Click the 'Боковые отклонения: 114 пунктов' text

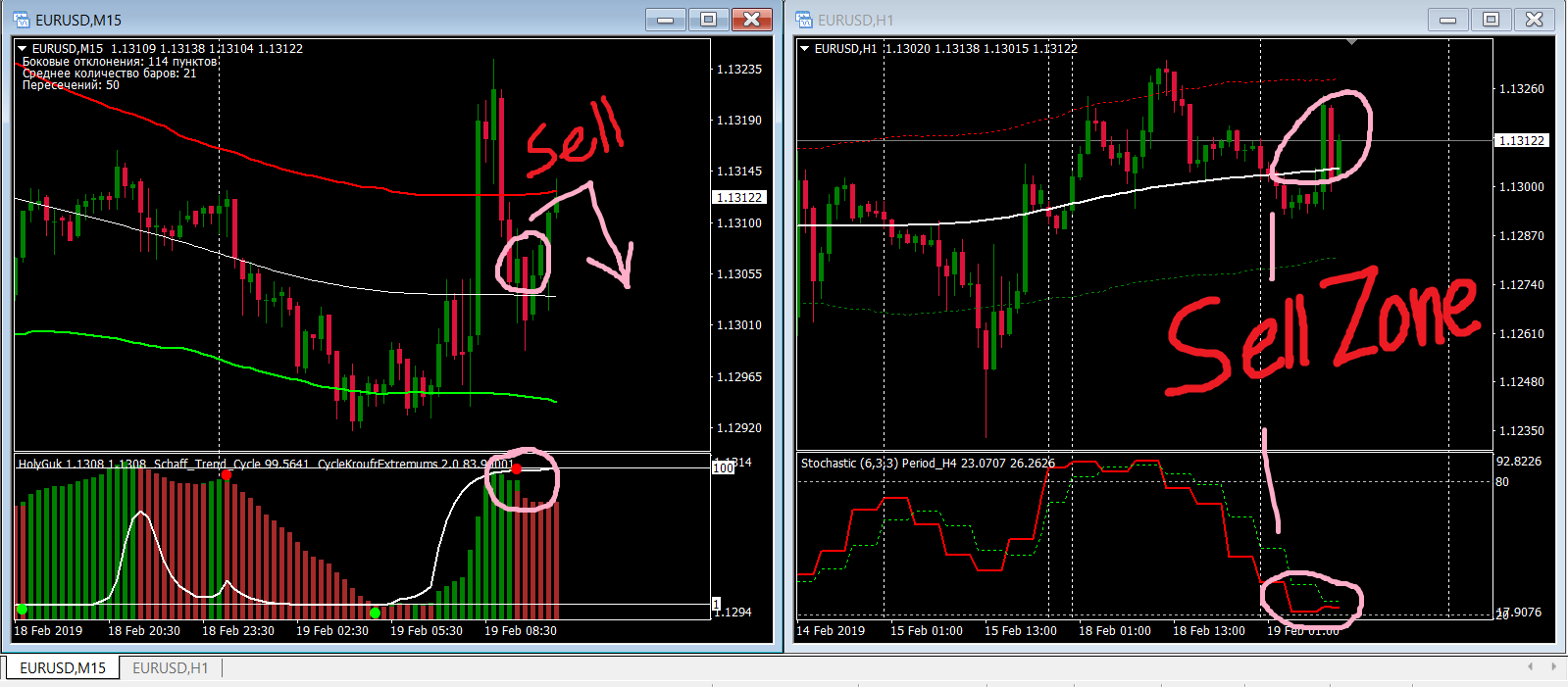click(120, 61)
